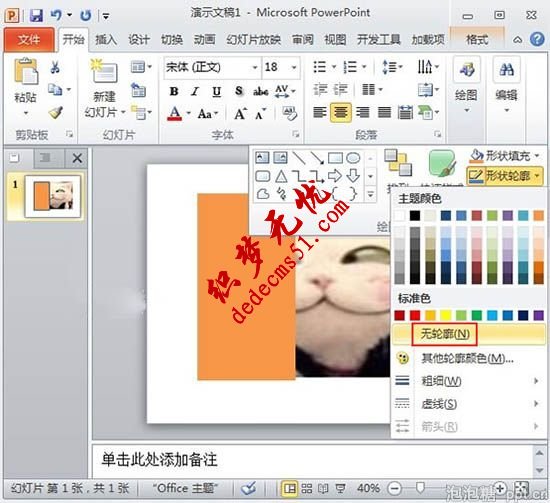Open the Format contextual tab
550x503 pixels.
pos(477,39)
